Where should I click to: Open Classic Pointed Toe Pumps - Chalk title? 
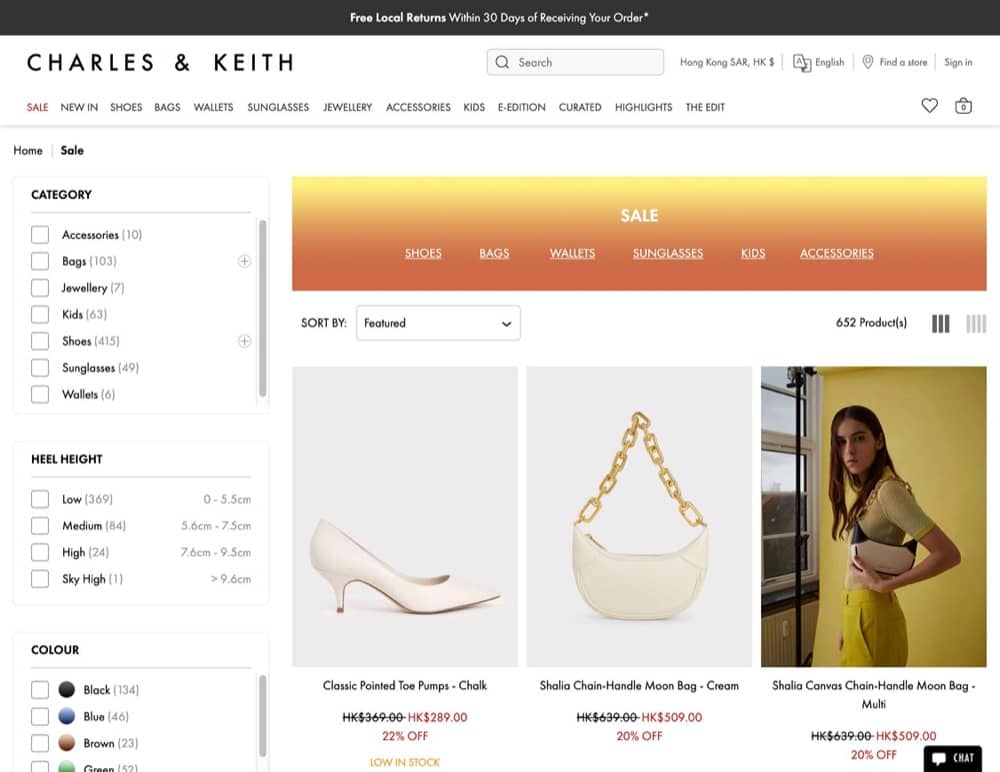(x=405, y=686)
